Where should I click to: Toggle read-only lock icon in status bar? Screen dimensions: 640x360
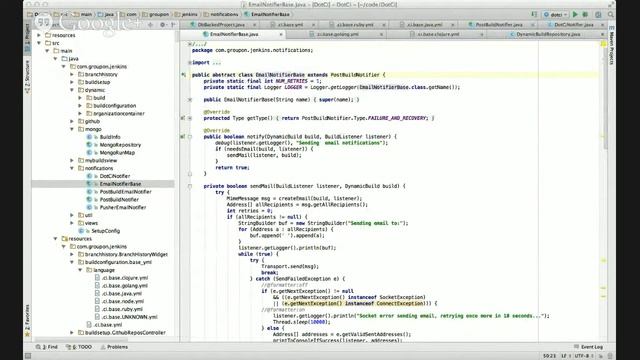601,356
